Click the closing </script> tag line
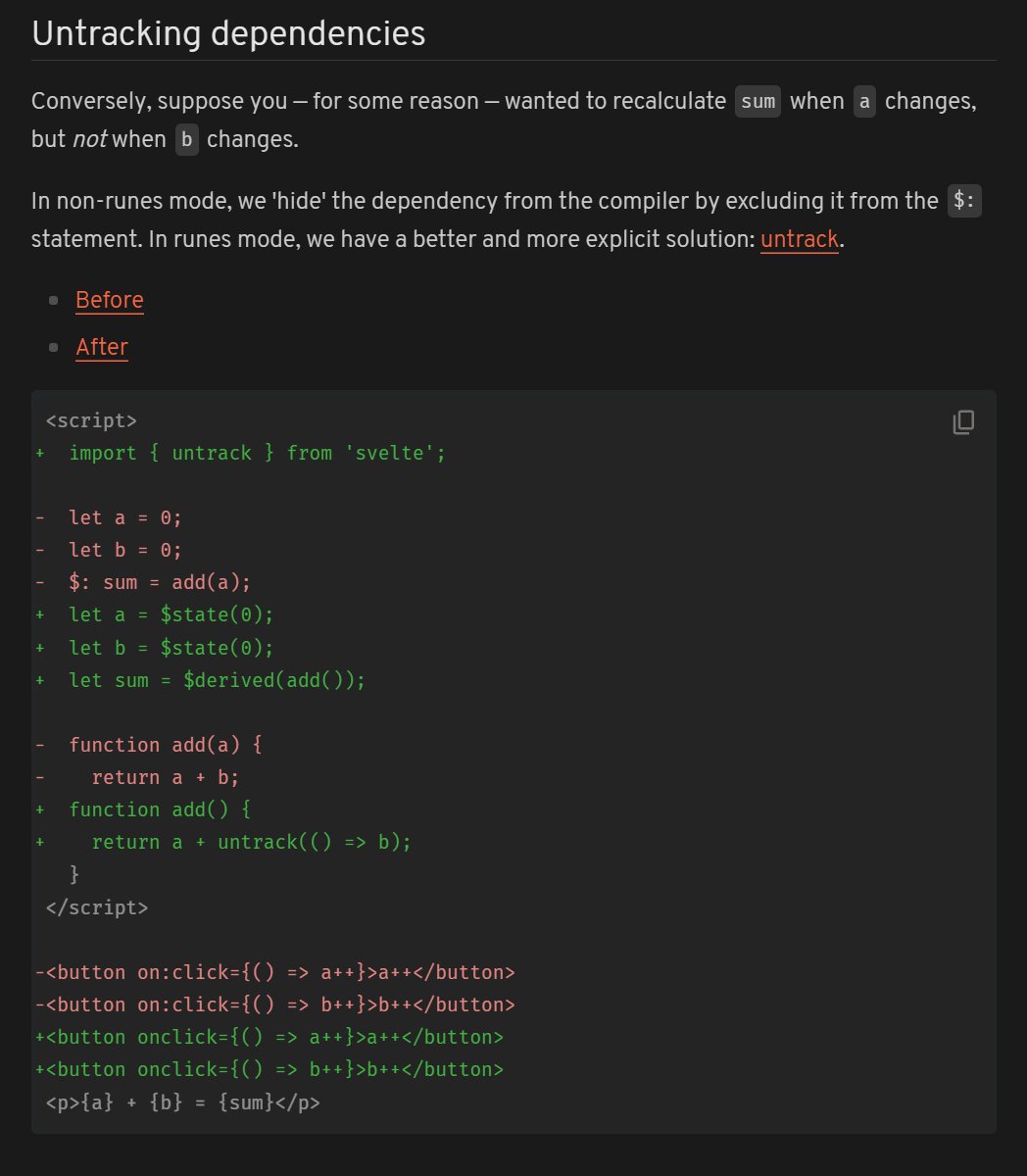 tap(97, 906)
